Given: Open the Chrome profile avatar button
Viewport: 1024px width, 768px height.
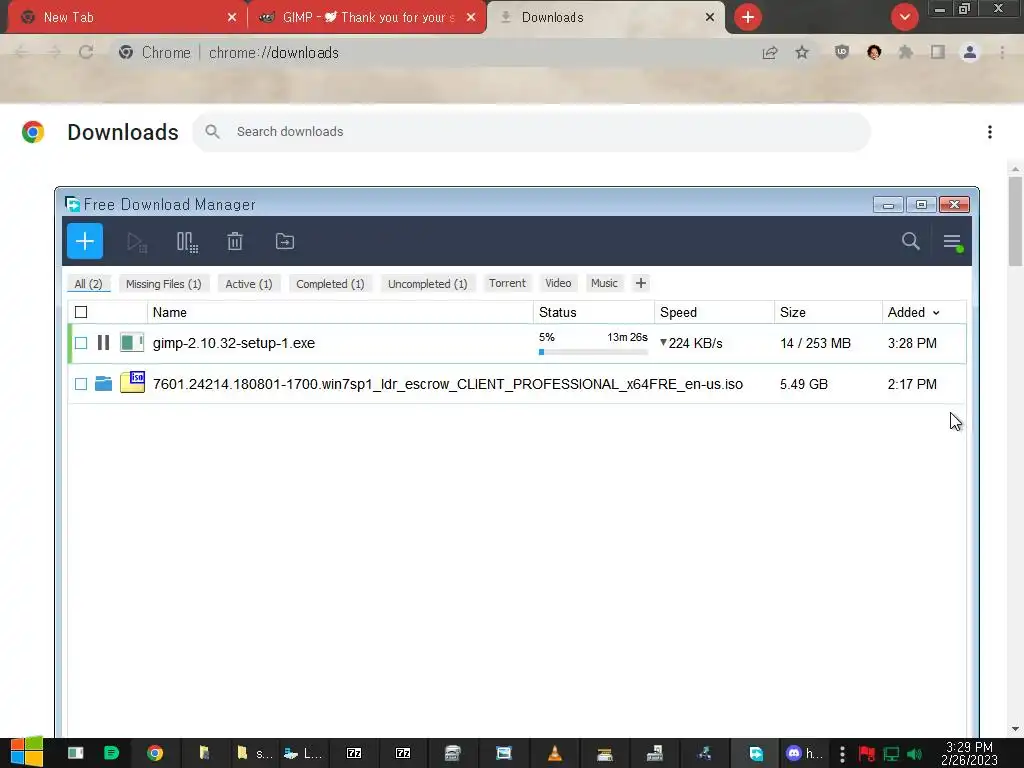Looking at the screenshot, I should (970, 52).
